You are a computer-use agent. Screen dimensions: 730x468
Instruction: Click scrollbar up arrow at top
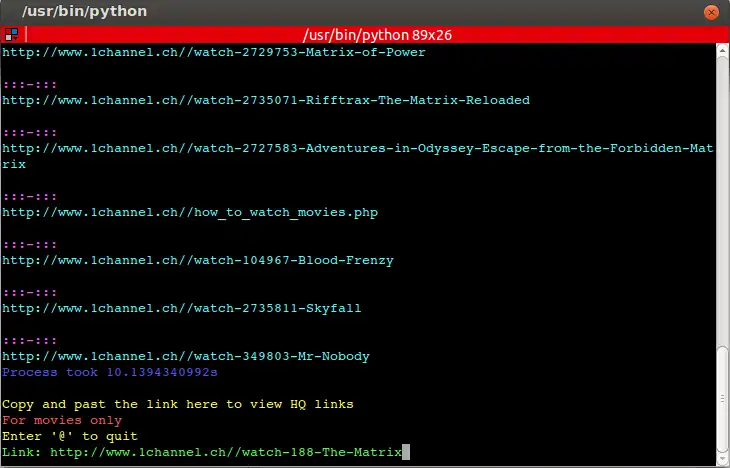coord(722,49)
